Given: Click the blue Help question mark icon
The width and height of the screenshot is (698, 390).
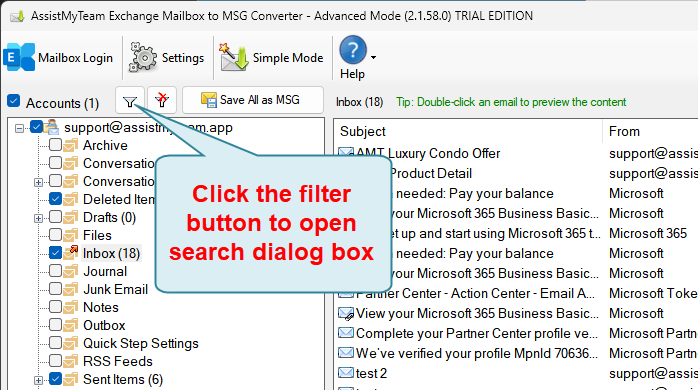Looking at the screenshot, I should [x=353, y=50].
